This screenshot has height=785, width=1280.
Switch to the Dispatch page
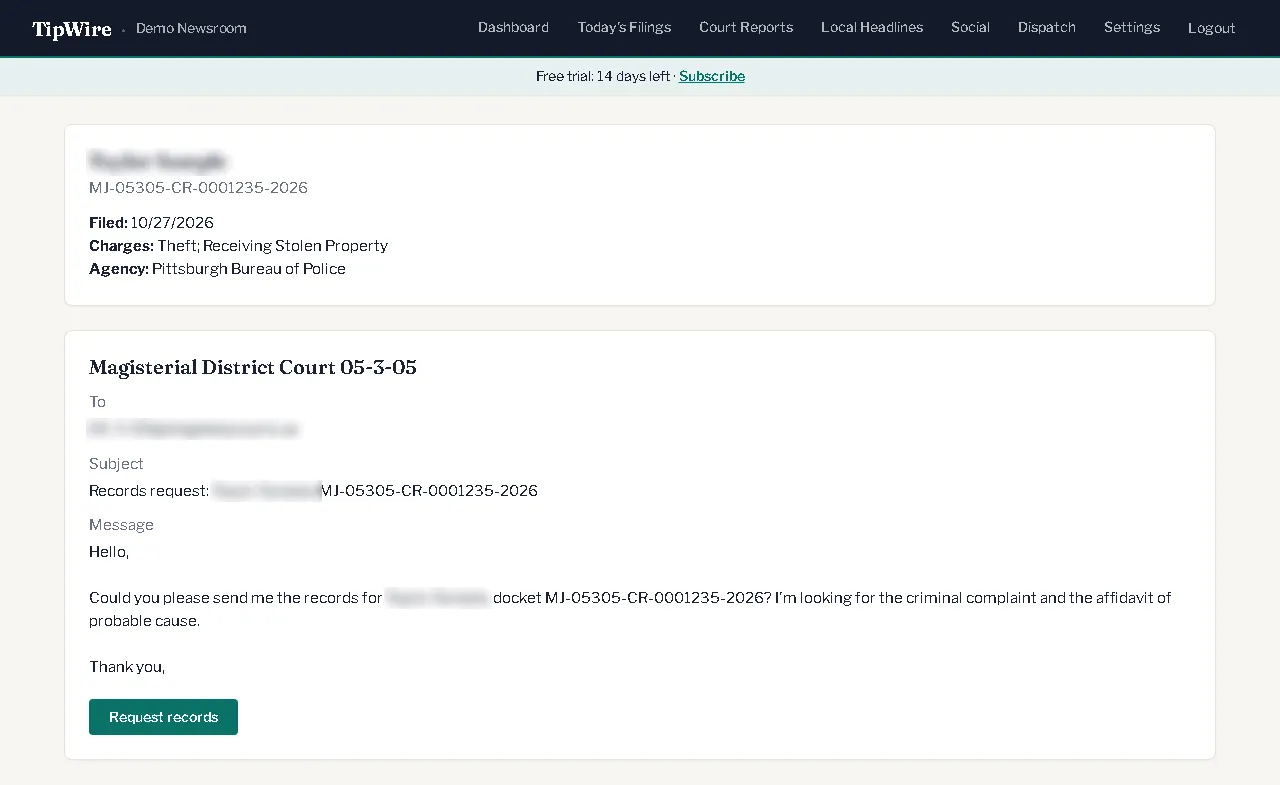(1047, 28)
